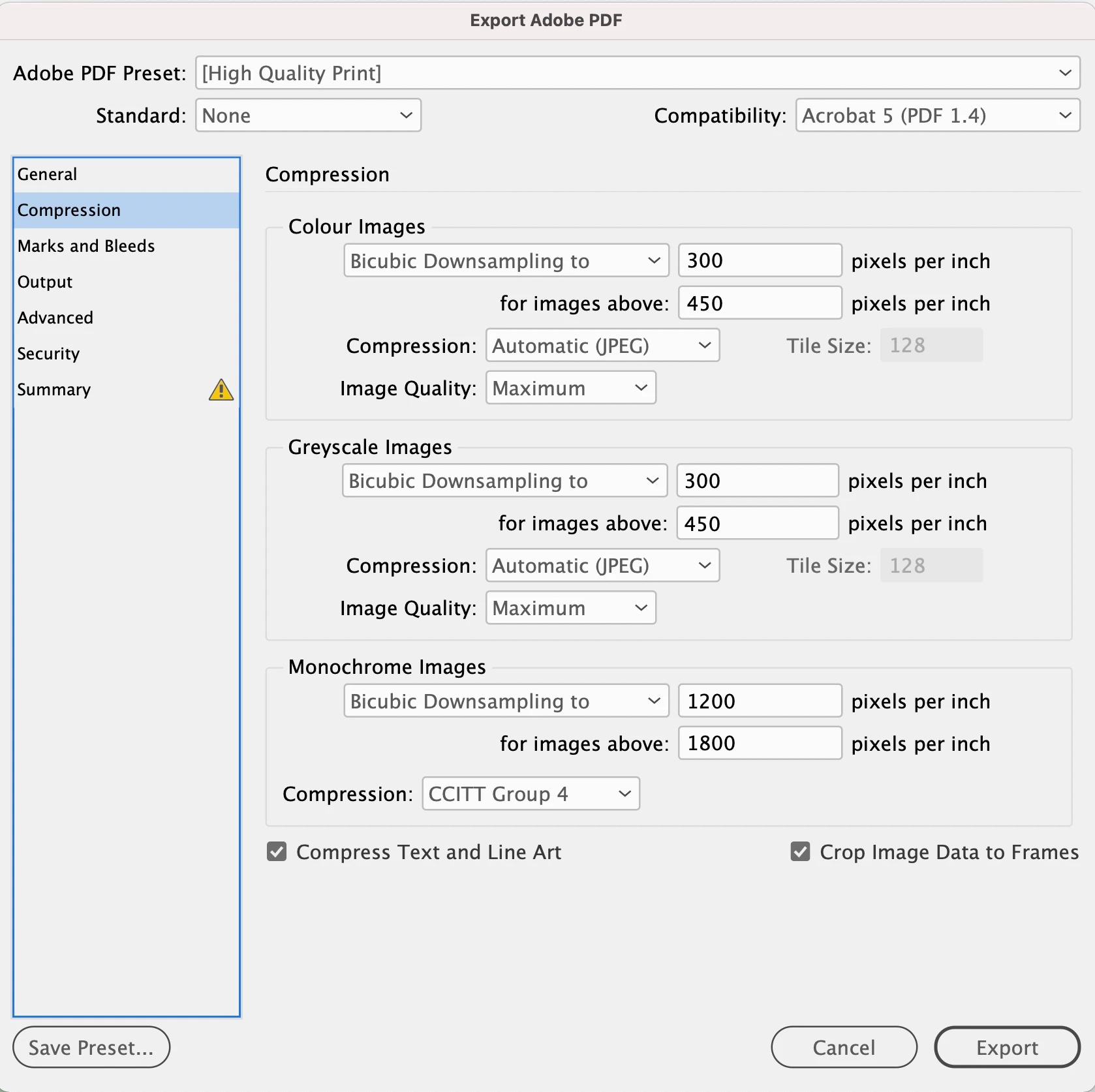Select Compression in the sidebar list
The image size is (1095, 1092).
coord(127,210)
